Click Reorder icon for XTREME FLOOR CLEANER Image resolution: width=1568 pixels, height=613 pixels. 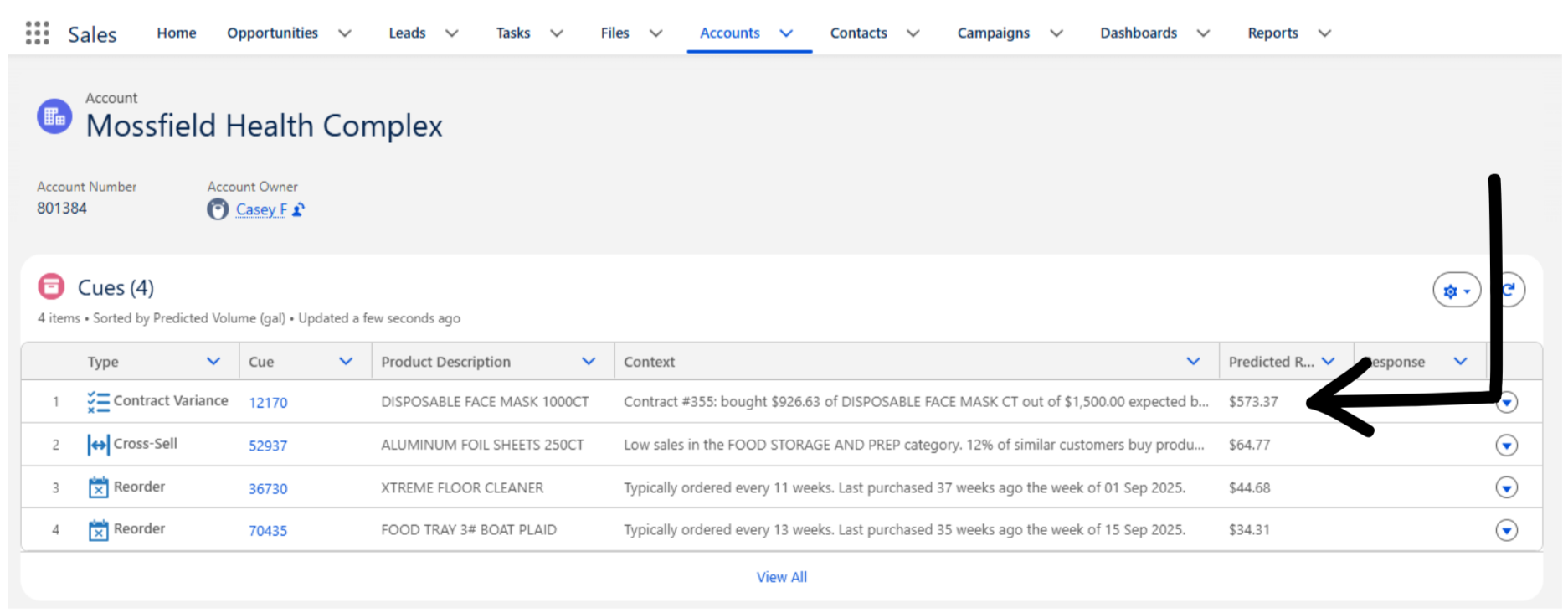point(98,487)
